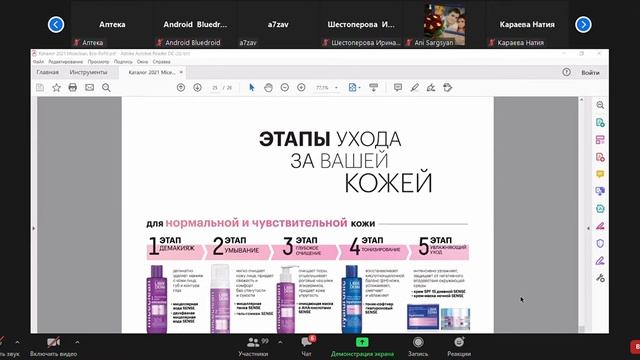Select the Караева Натия participant tile
The image size is (640, 360).
[527, 24]
